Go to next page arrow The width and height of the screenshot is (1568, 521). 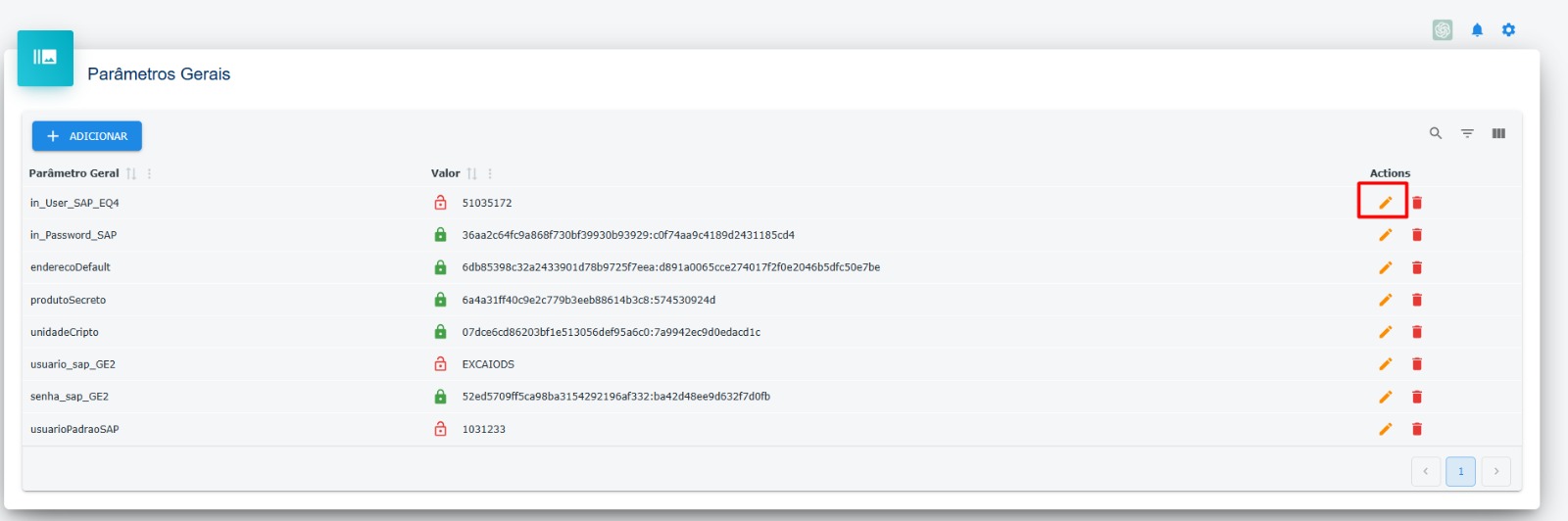coord(1495,471)
